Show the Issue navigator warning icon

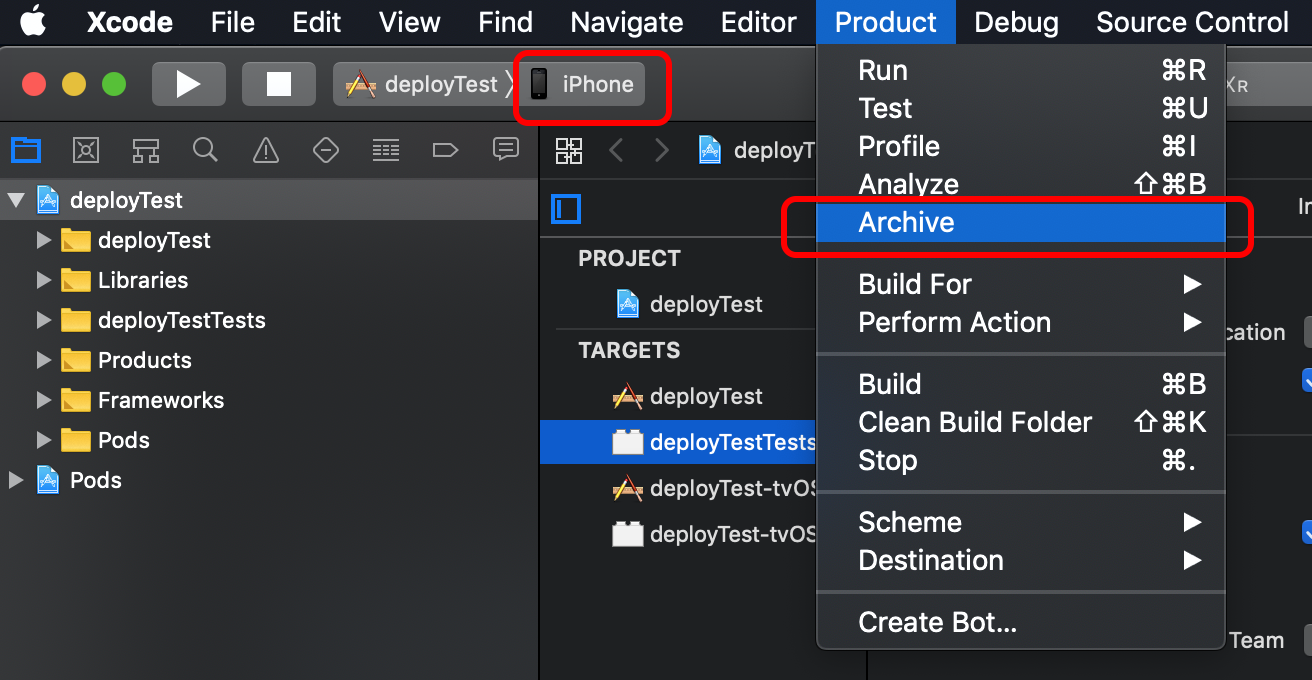tap(265, 150)
